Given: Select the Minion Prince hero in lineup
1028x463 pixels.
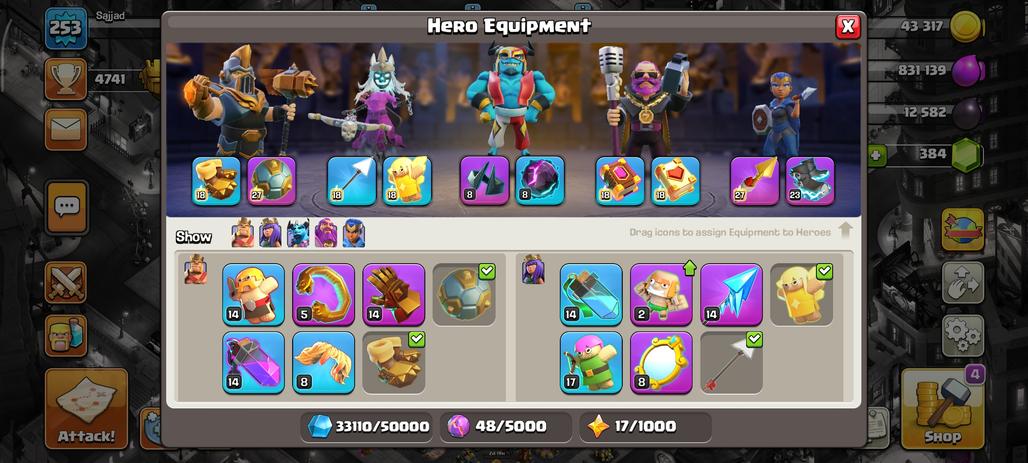Looking at the screenshot, I should click(511, 96).
